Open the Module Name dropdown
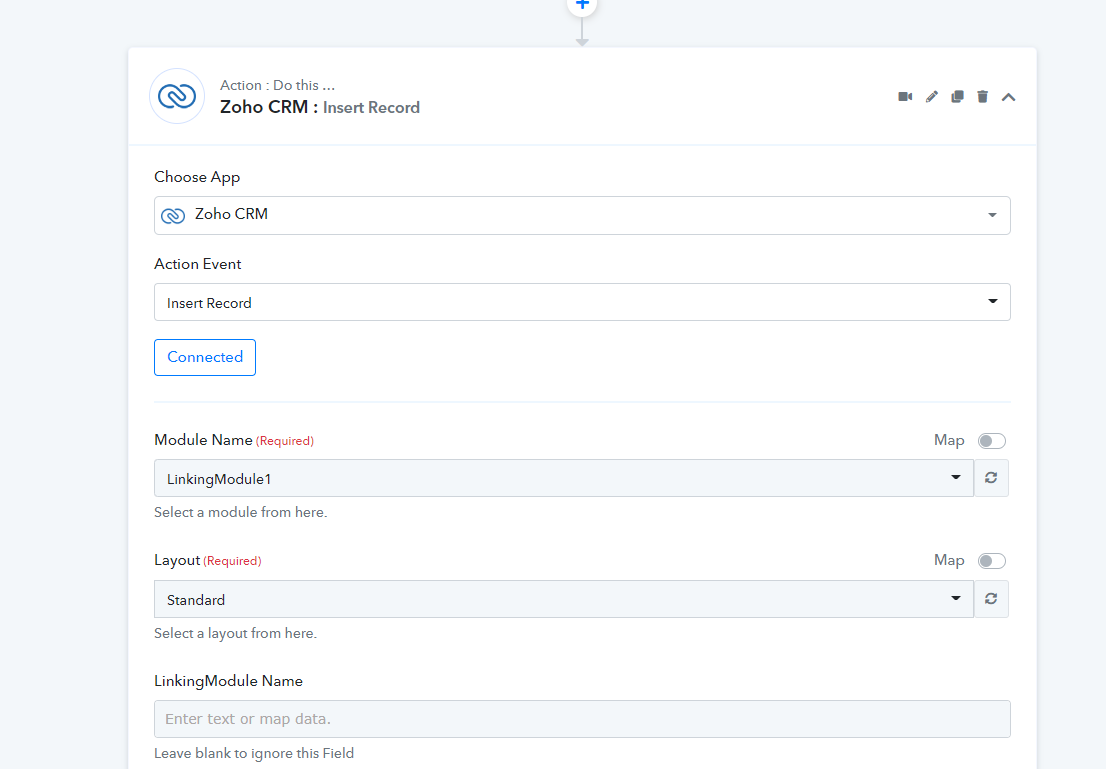1106x769 pixels. pos(564,478)
